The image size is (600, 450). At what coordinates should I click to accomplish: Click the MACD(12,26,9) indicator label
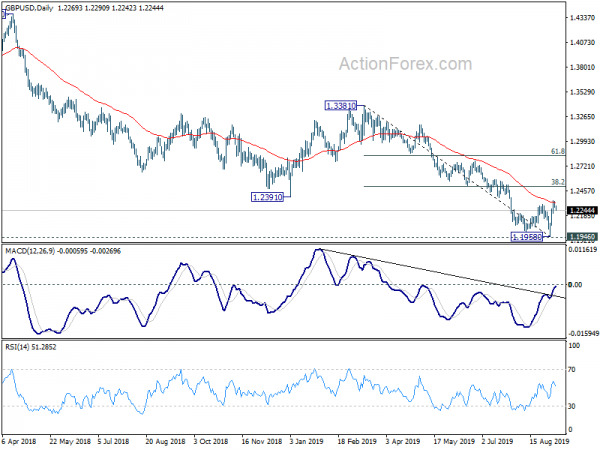(30, 251)
